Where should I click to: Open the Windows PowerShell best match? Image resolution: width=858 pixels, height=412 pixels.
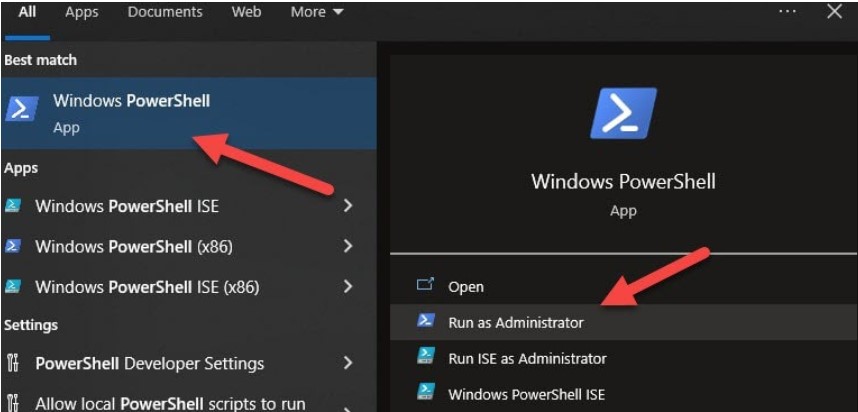189,113
